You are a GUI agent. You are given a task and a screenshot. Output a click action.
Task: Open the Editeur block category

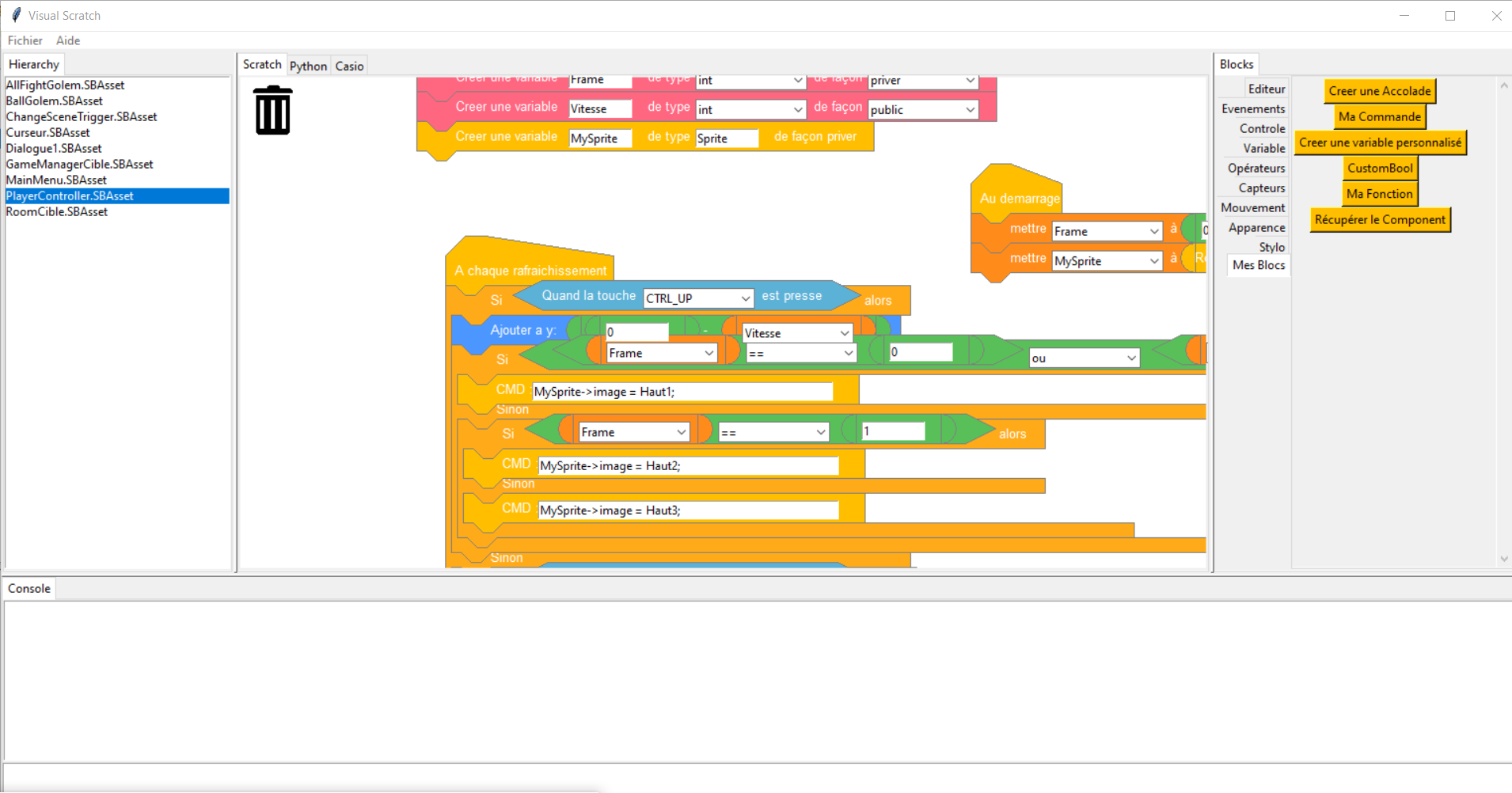[x=1267, y=89]
